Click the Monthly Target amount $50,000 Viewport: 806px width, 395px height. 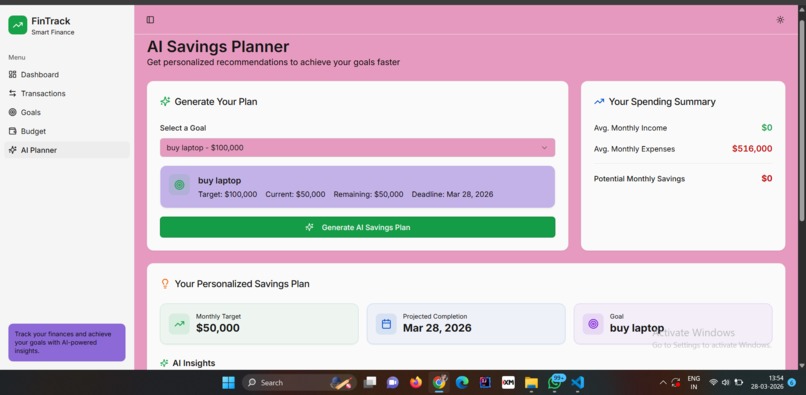pos(217,328)
